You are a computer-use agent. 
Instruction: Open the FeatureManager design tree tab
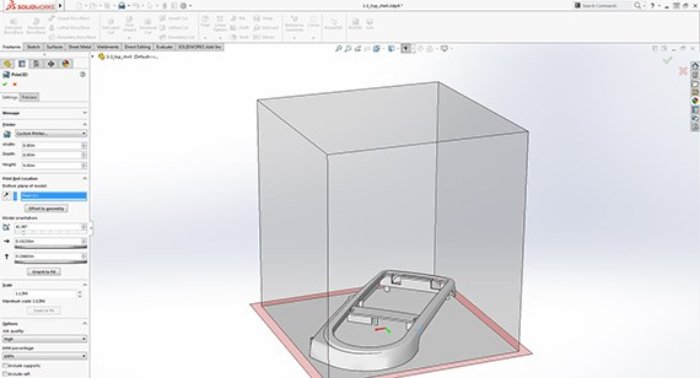(x=7, y=64)
